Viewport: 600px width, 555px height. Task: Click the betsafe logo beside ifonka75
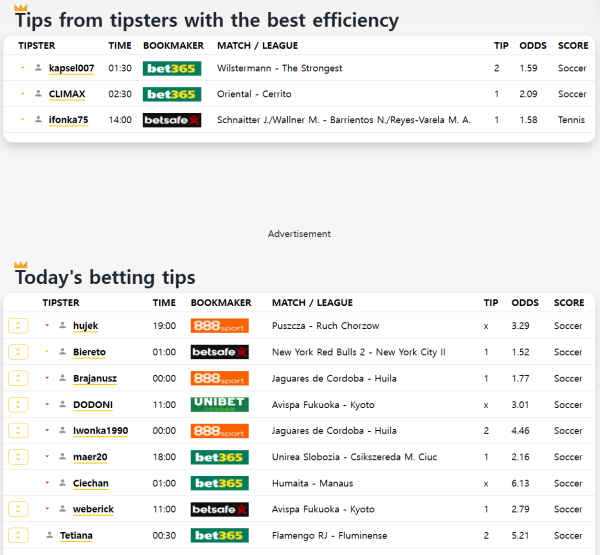pyautogui.click(x=171, y=120)
